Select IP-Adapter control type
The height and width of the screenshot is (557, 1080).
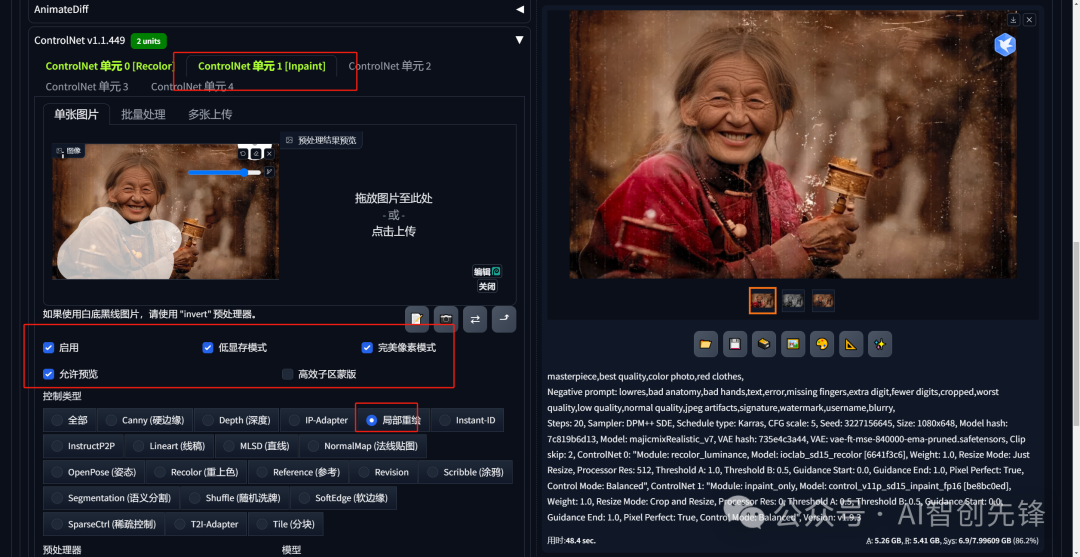pyautogui.click(x=318, y=420)
